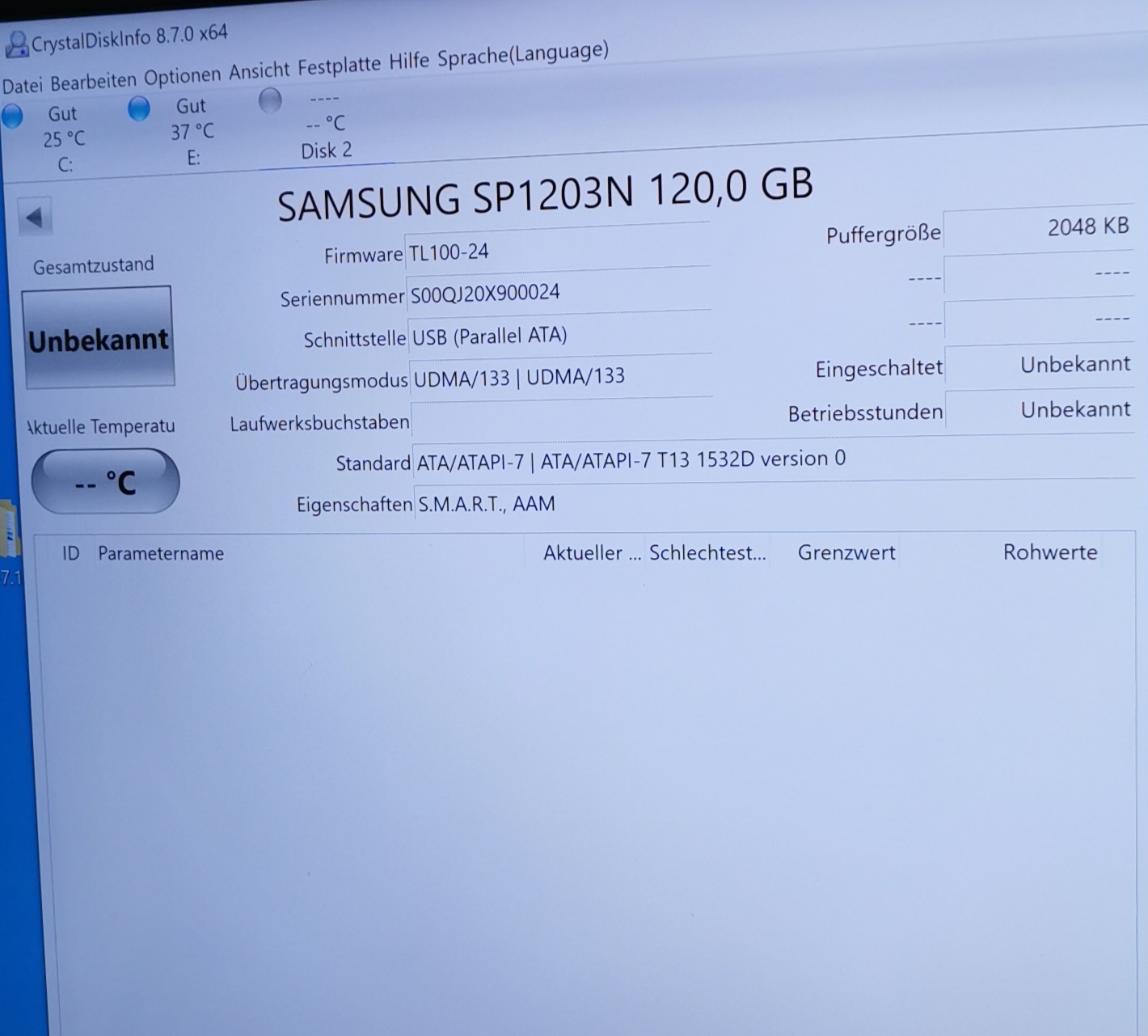Viewport: 1148px width, 1036px height.
Task: Open the Bearbeiten menu
Action: point(94,82)
